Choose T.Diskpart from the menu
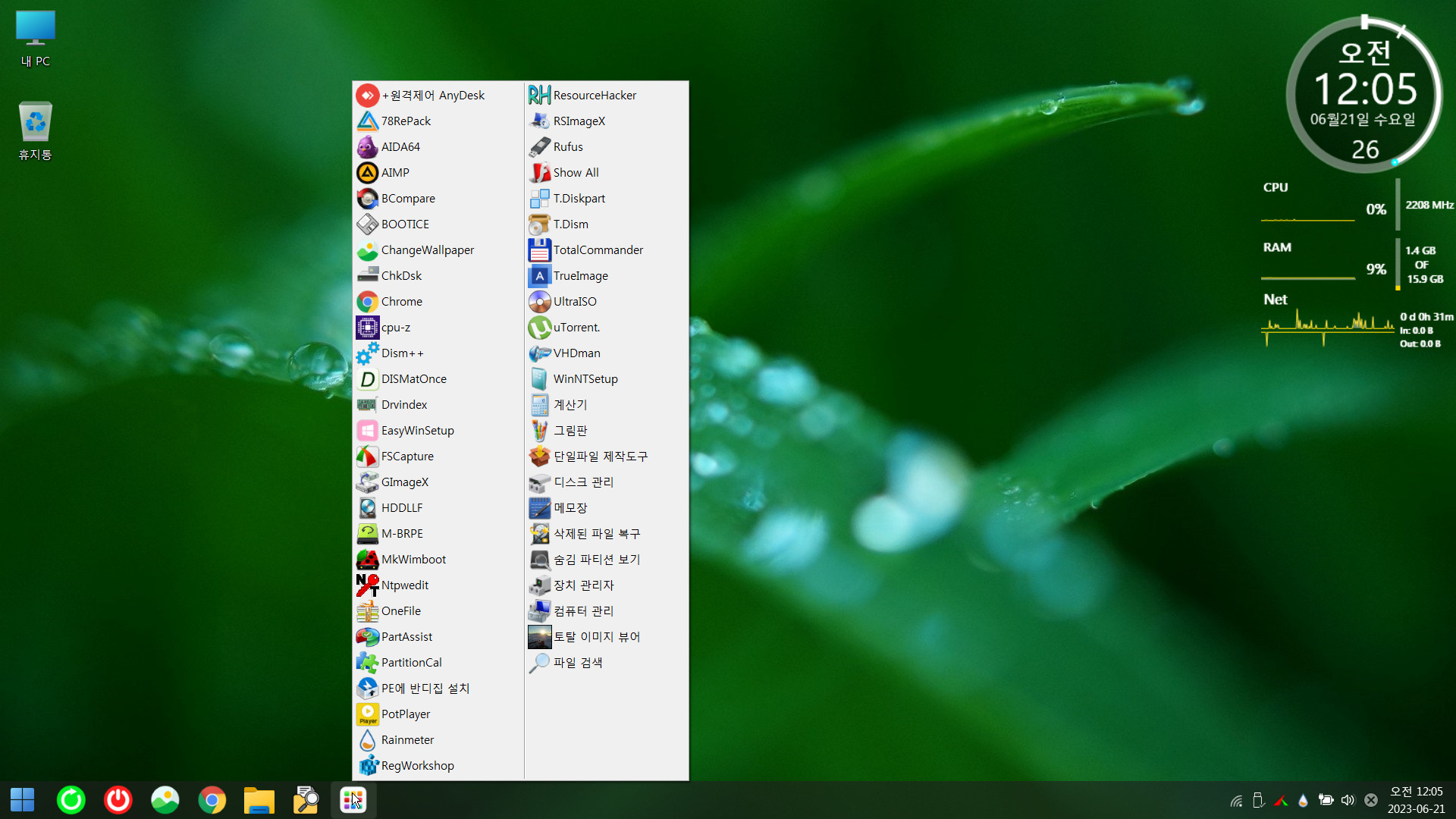The image size is (1456, 819). (607, 199)
